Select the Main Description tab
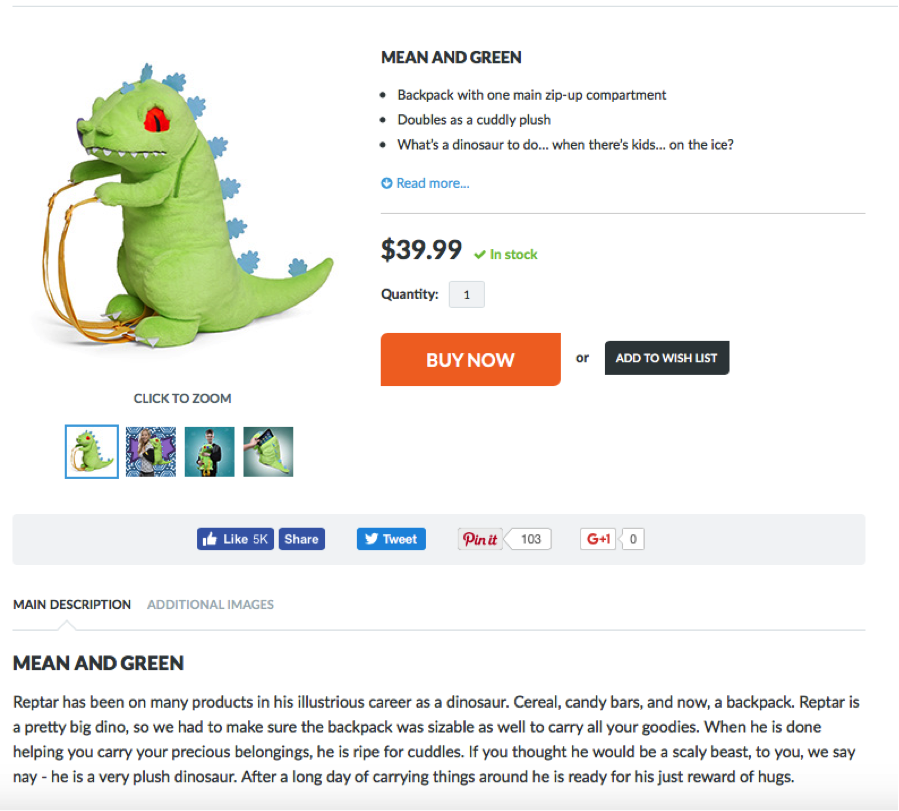The height and width of the screenshot is (811, 899). (71, 604)
